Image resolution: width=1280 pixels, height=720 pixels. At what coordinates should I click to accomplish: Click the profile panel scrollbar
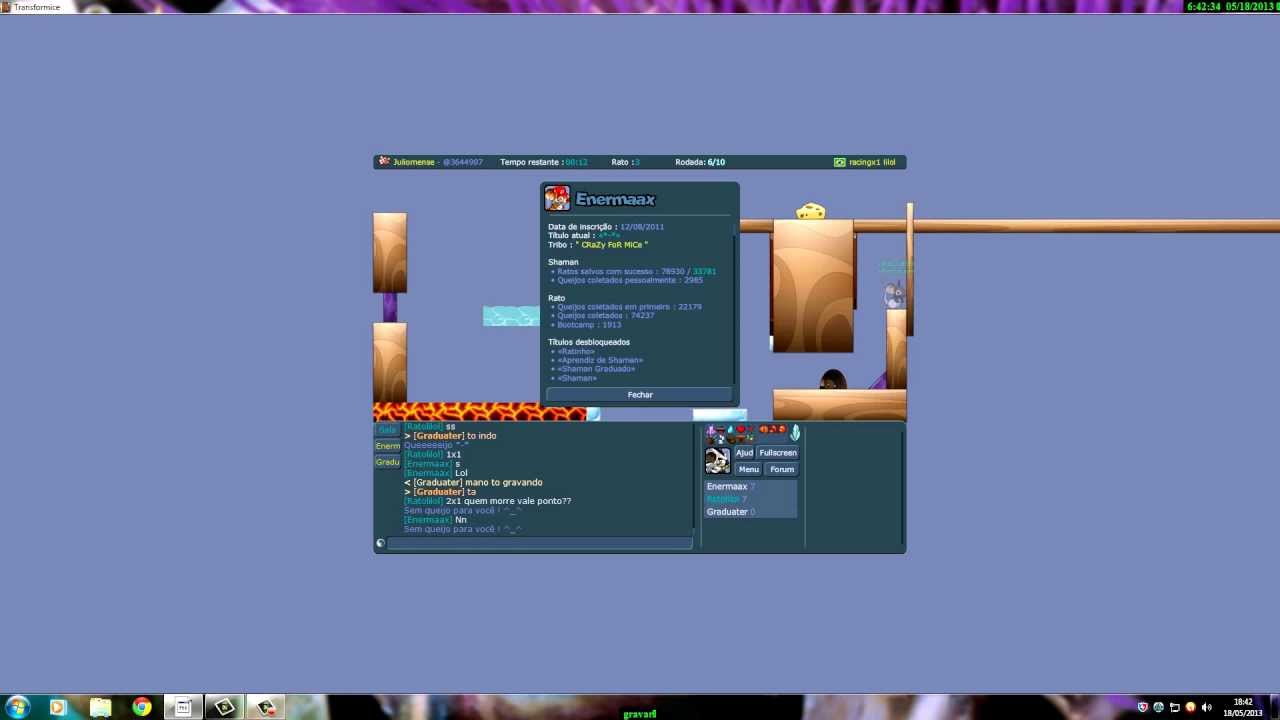point(735,302)
